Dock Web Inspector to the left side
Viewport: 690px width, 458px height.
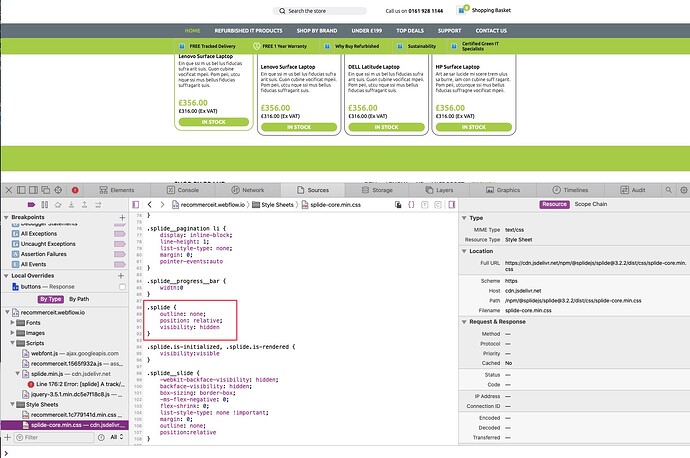click(21, 190)
